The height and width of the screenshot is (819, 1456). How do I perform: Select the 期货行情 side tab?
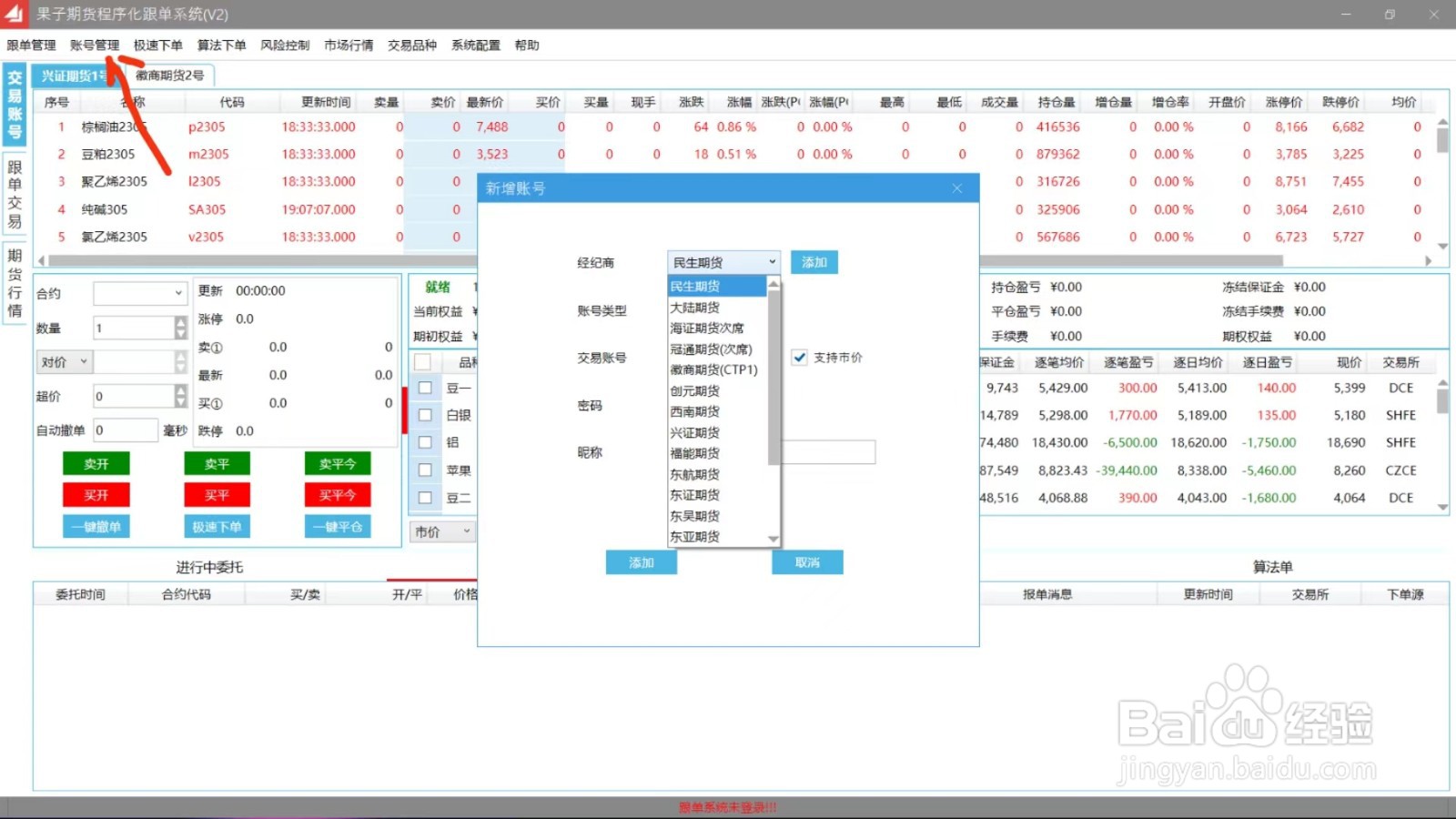15,282
